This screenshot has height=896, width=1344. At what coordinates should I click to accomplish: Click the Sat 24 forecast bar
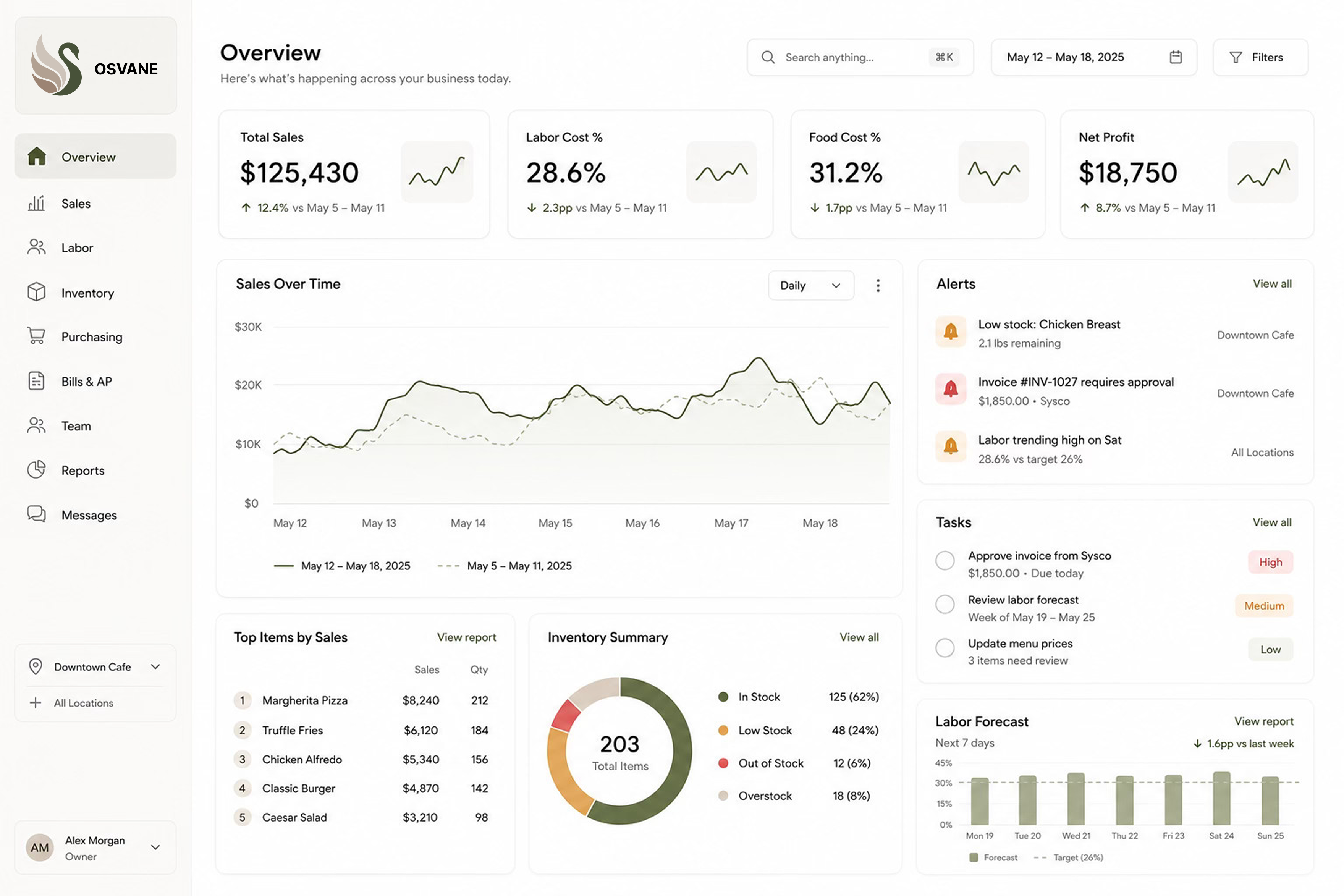pyautogui.click(x=1221, y=798)
